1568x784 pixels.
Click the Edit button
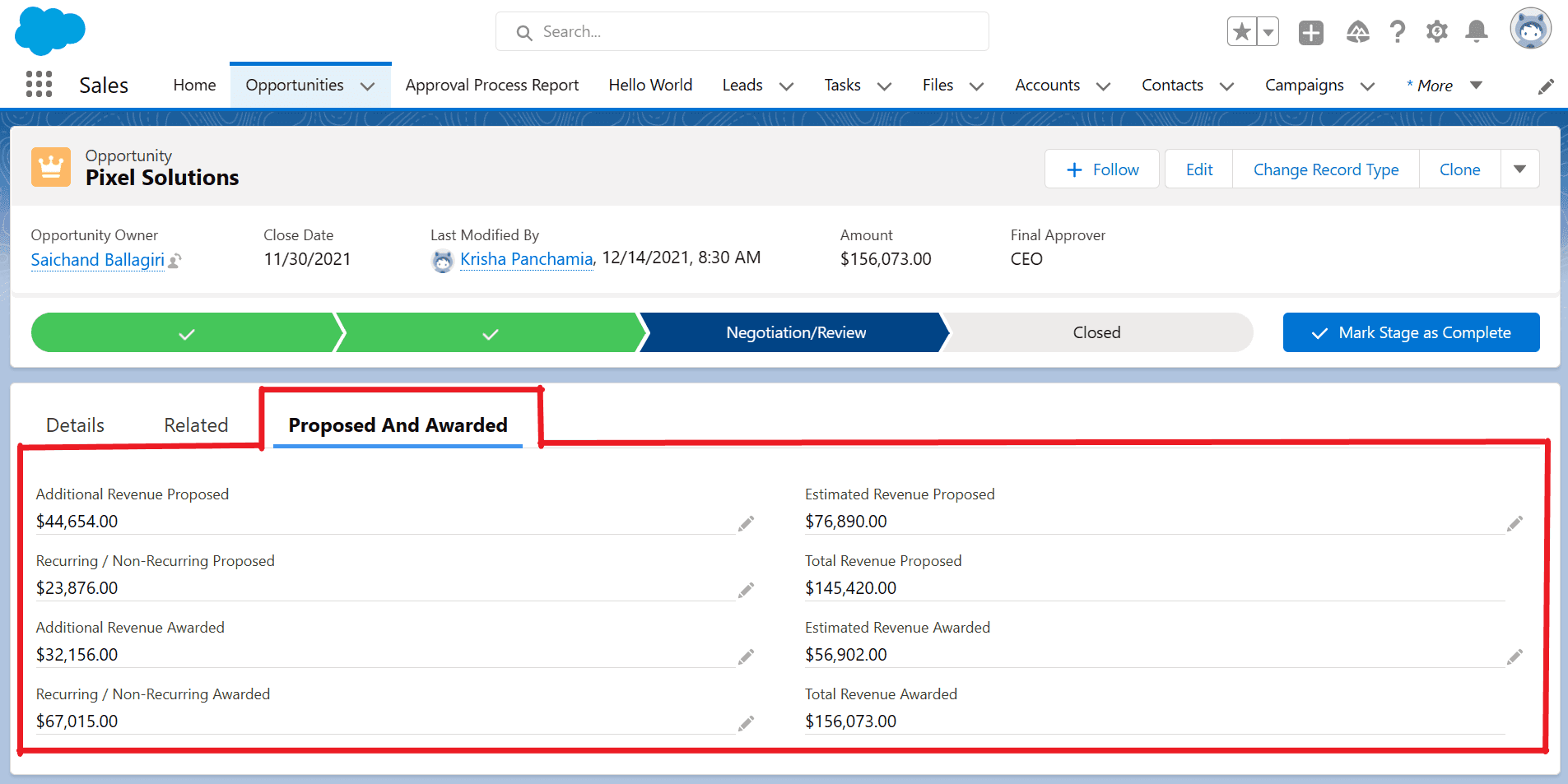tap(1199, 169)
